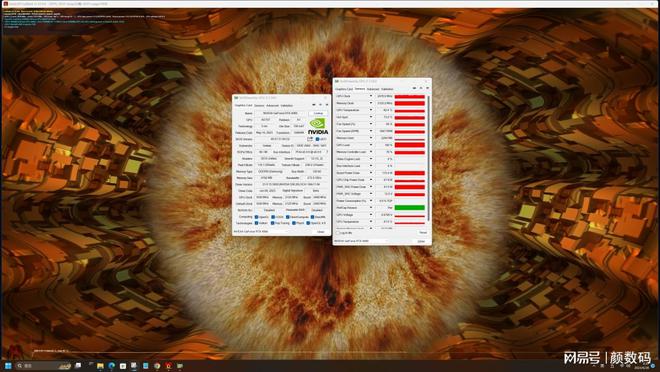660x372 pixels.
Task: Open the GPU Clock sensor dropdown arrow
Action: click(371, 96)
